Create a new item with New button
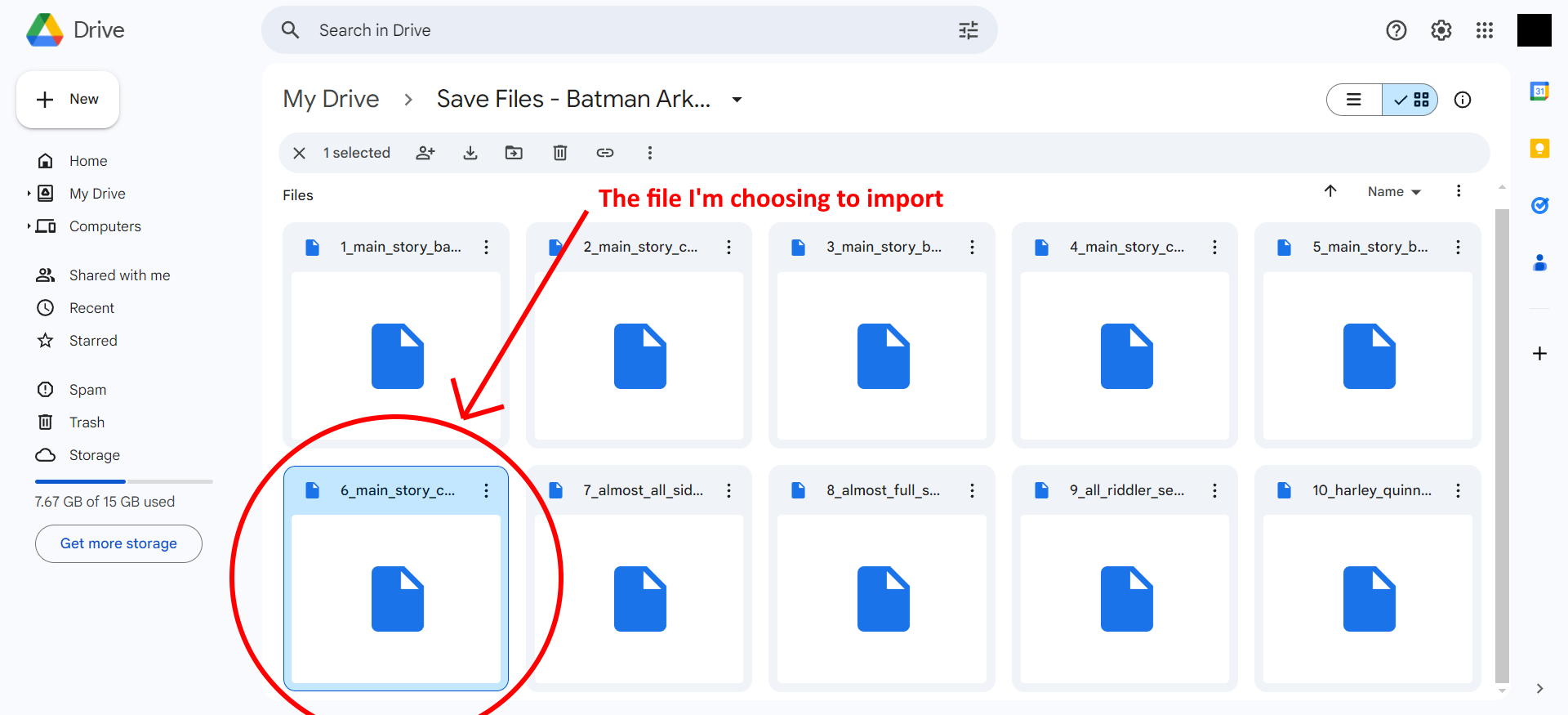The image size is (1568, 715). tap(68, 100)
